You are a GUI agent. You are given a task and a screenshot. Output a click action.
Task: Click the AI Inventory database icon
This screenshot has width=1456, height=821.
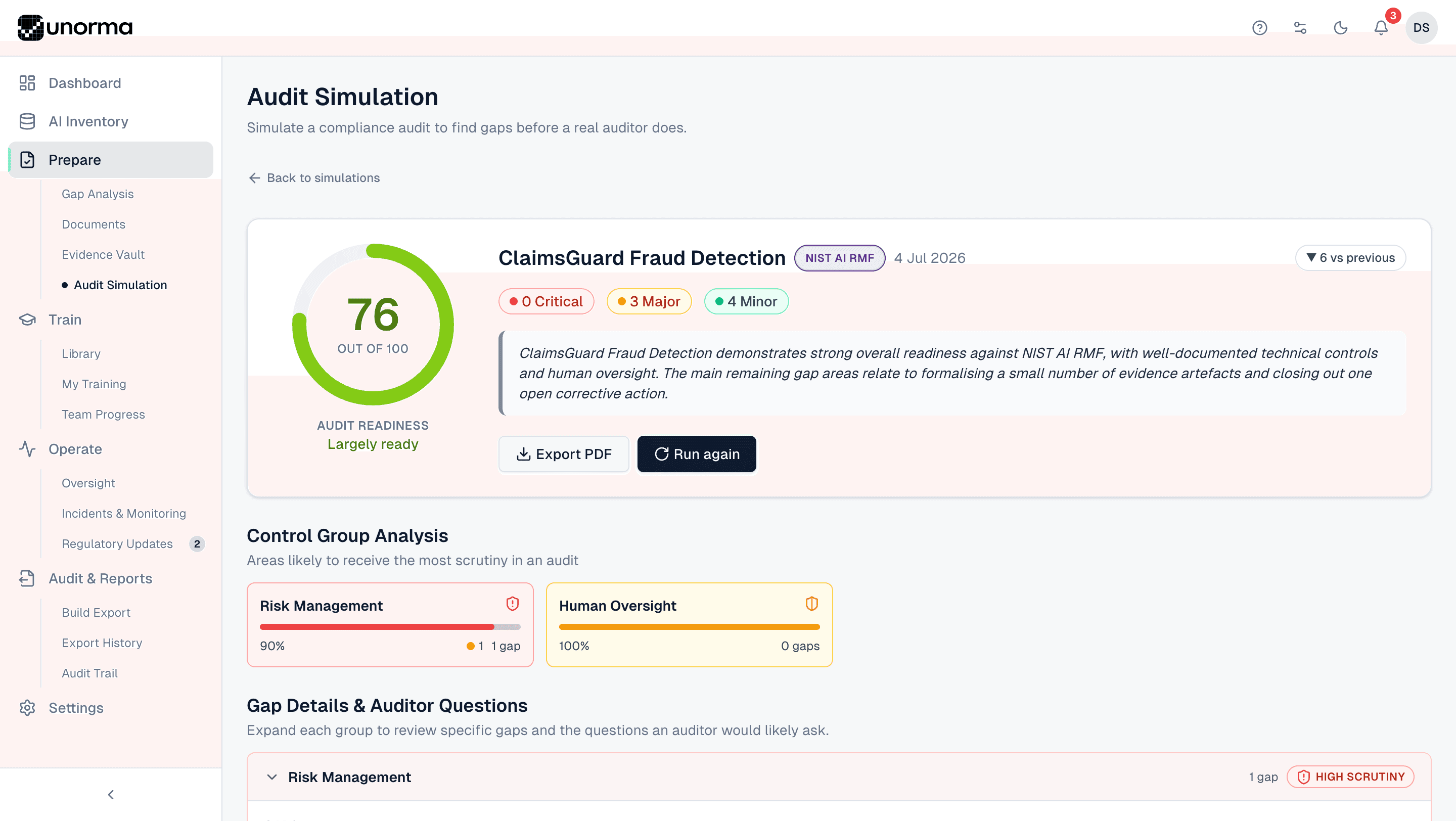coord(27,121)
